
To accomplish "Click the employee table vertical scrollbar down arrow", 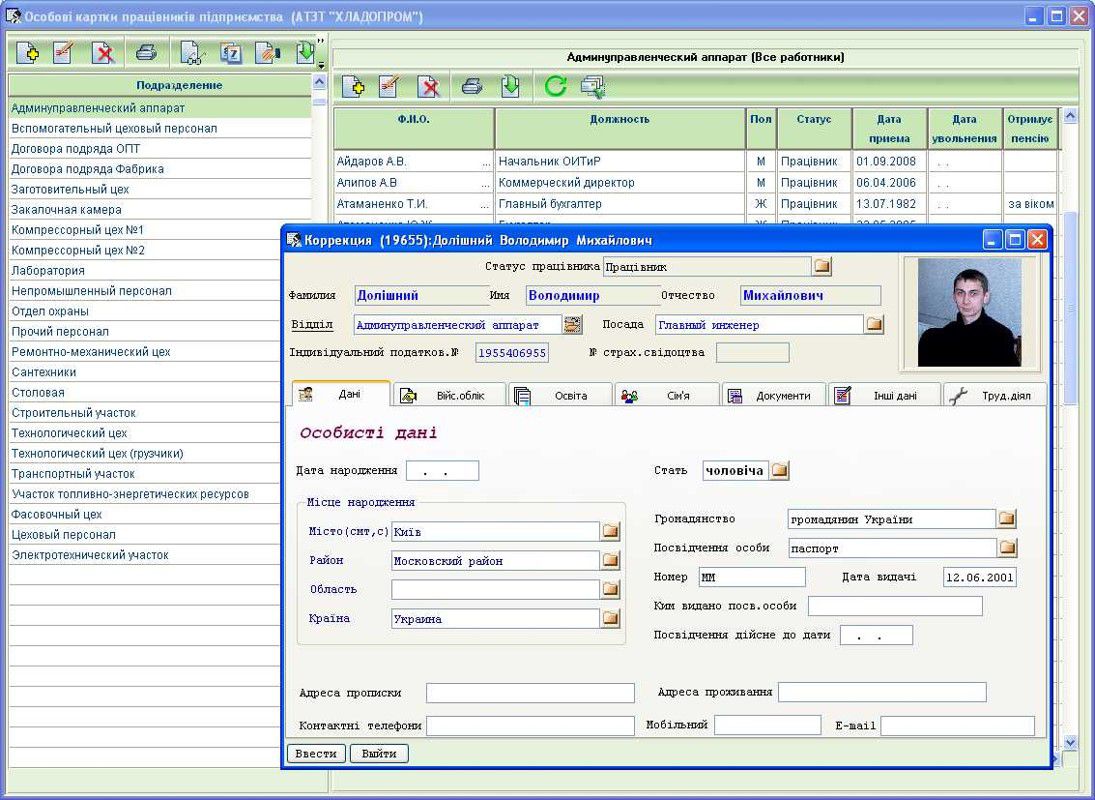I will (x=1070, y=743).
